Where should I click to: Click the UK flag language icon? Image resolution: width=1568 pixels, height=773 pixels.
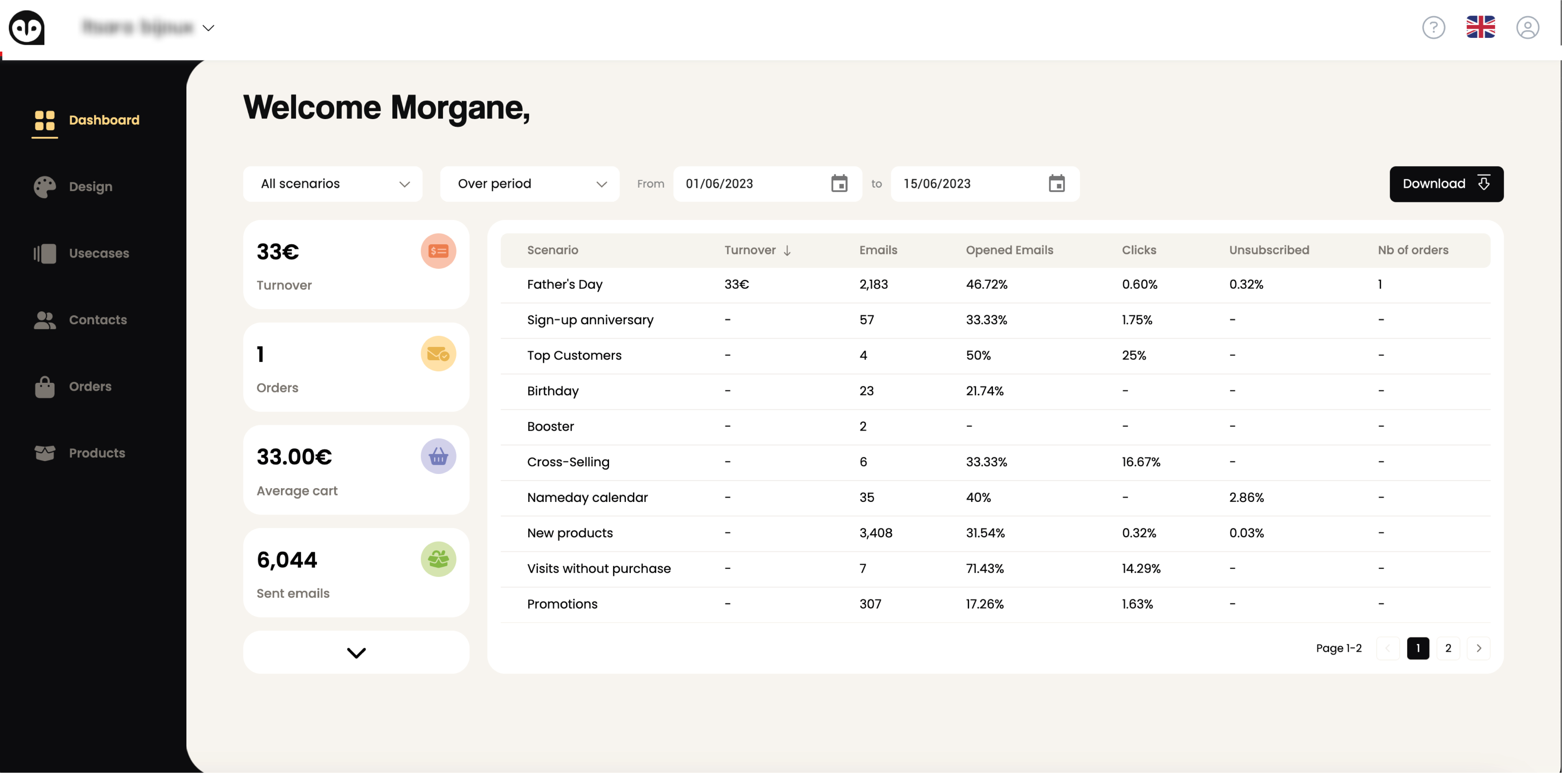pyautogui.click(x=1480, y=28)
